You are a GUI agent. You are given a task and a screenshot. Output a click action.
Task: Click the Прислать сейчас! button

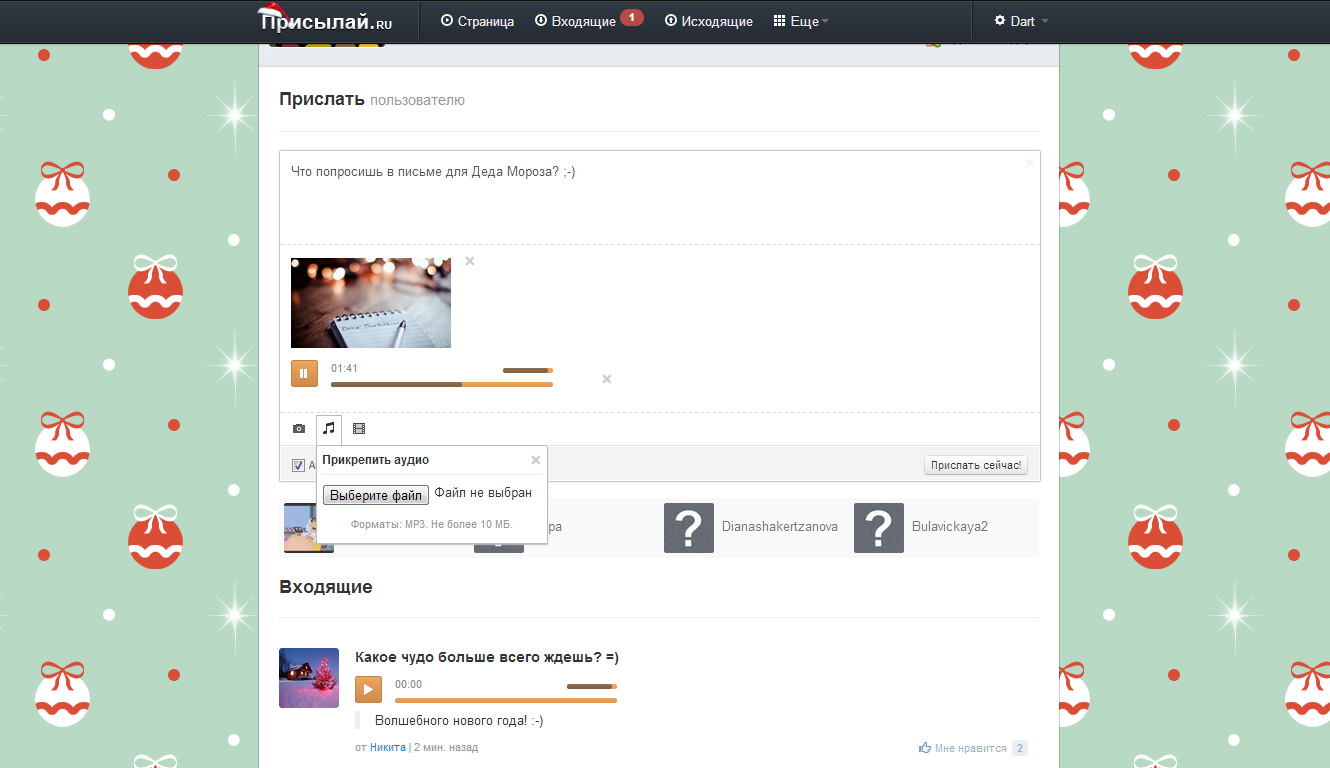975,465
